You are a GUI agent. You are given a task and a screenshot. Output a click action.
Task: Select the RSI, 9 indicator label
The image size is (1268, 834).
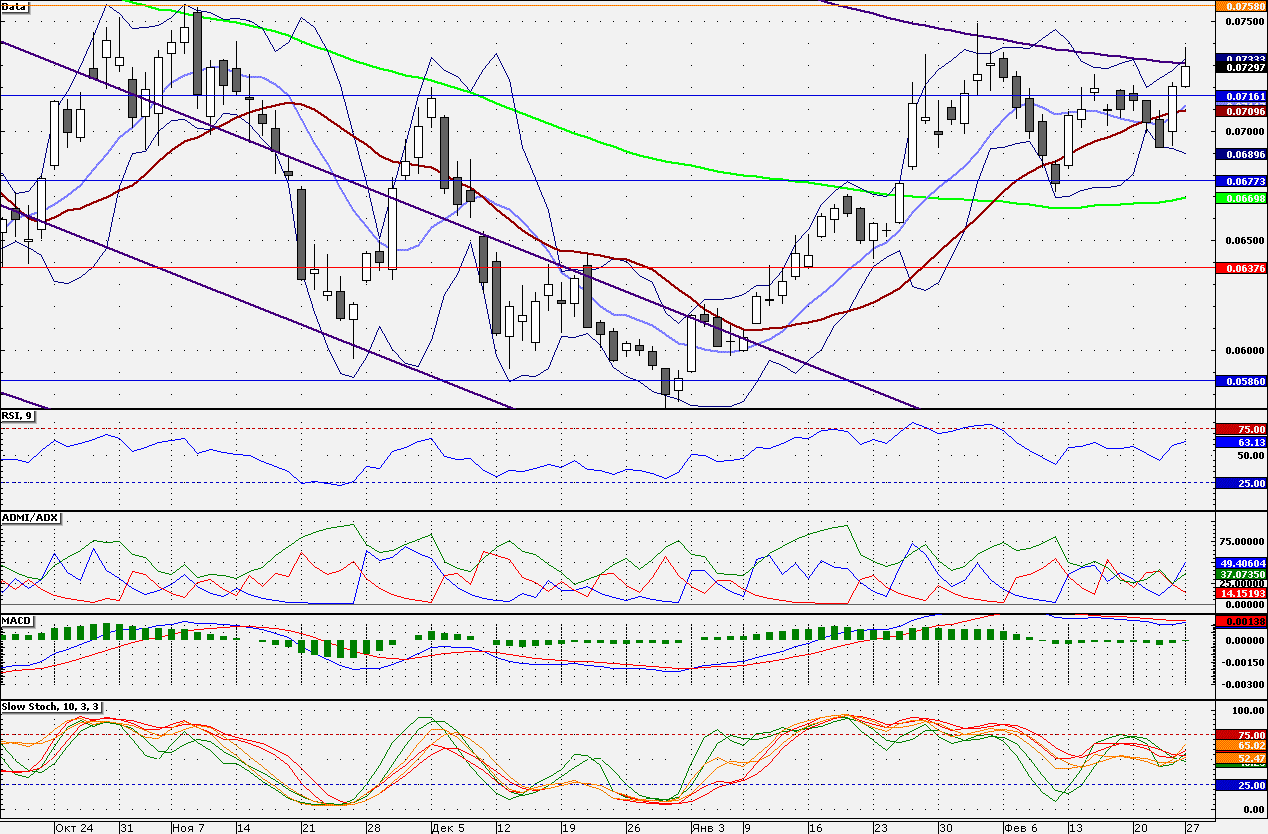(x=18, y=415)
